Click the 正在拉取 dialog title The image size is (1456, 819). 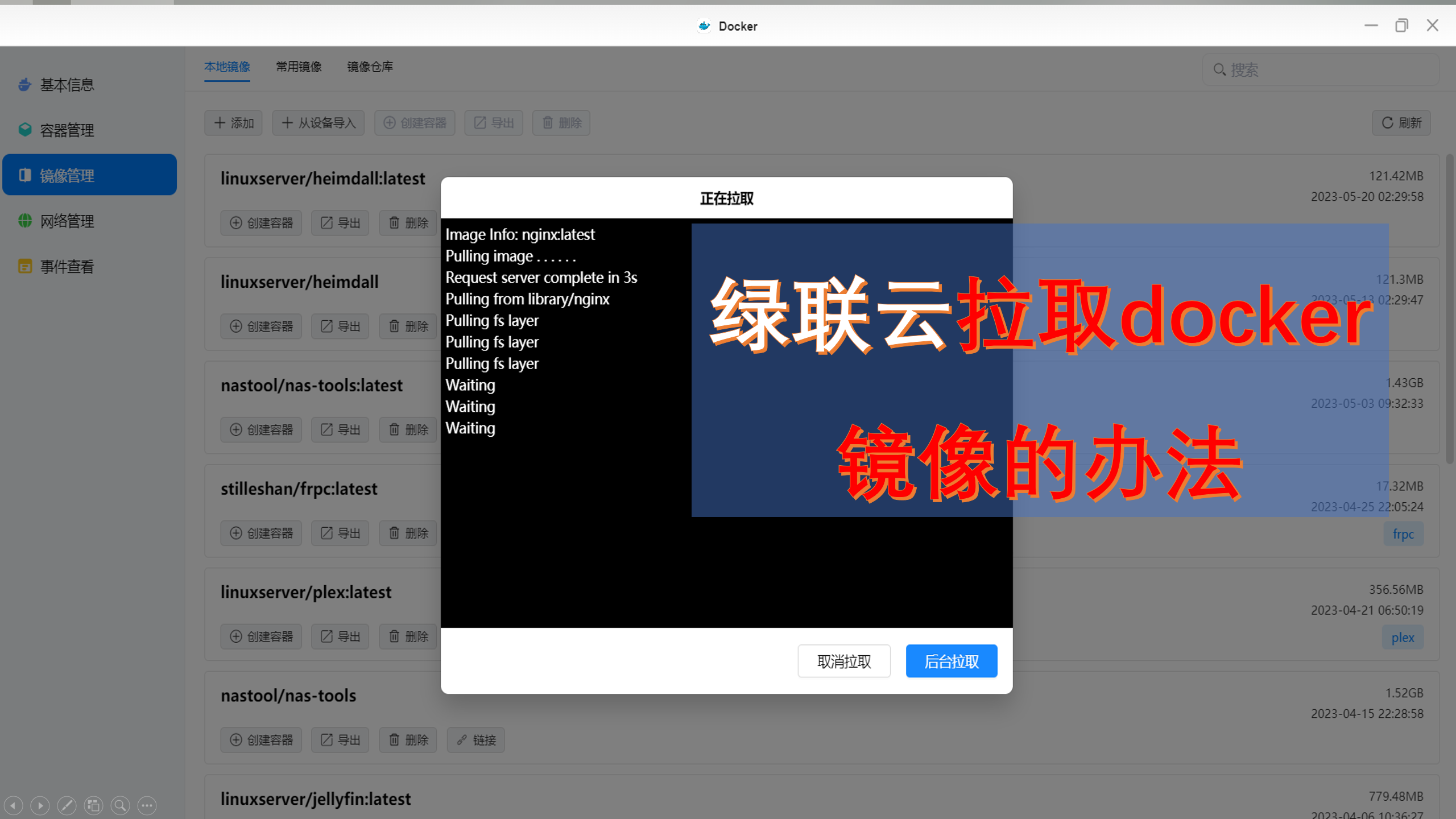(x=726, y=198)
